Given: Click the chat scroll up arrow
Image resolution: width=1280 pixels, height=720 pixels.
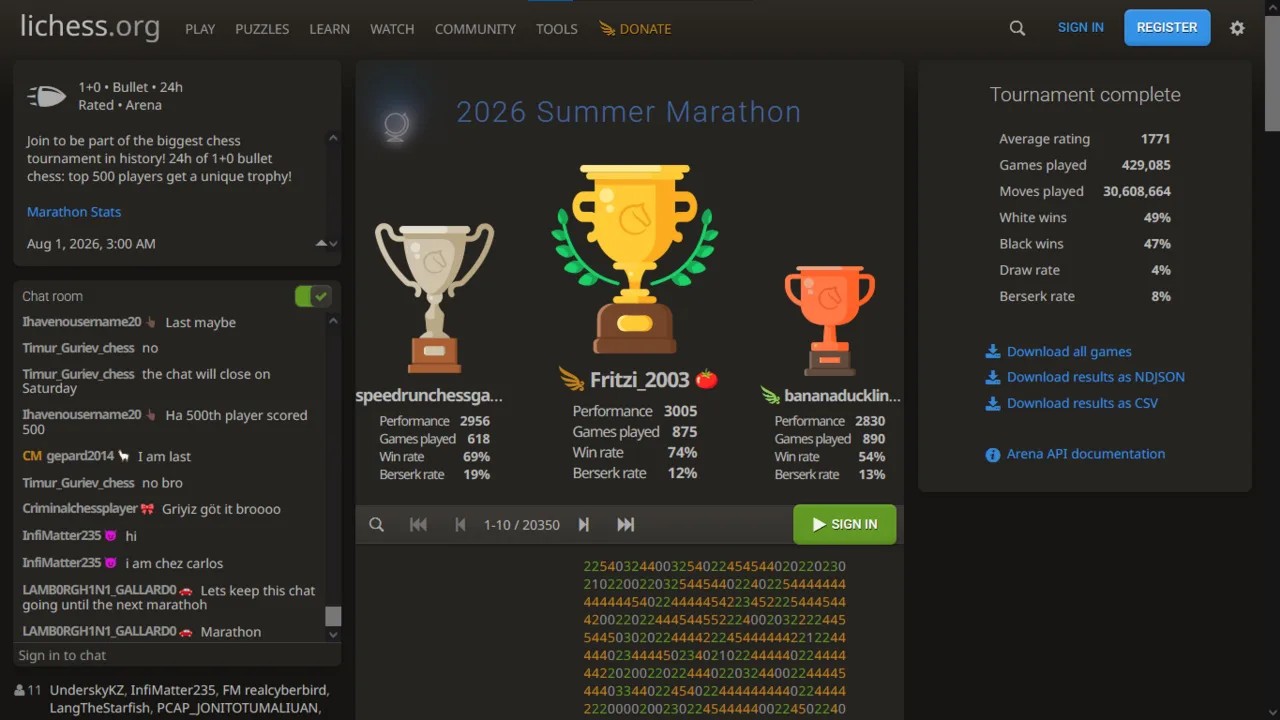Looking at the screenshot, I should tap(333, 321).
